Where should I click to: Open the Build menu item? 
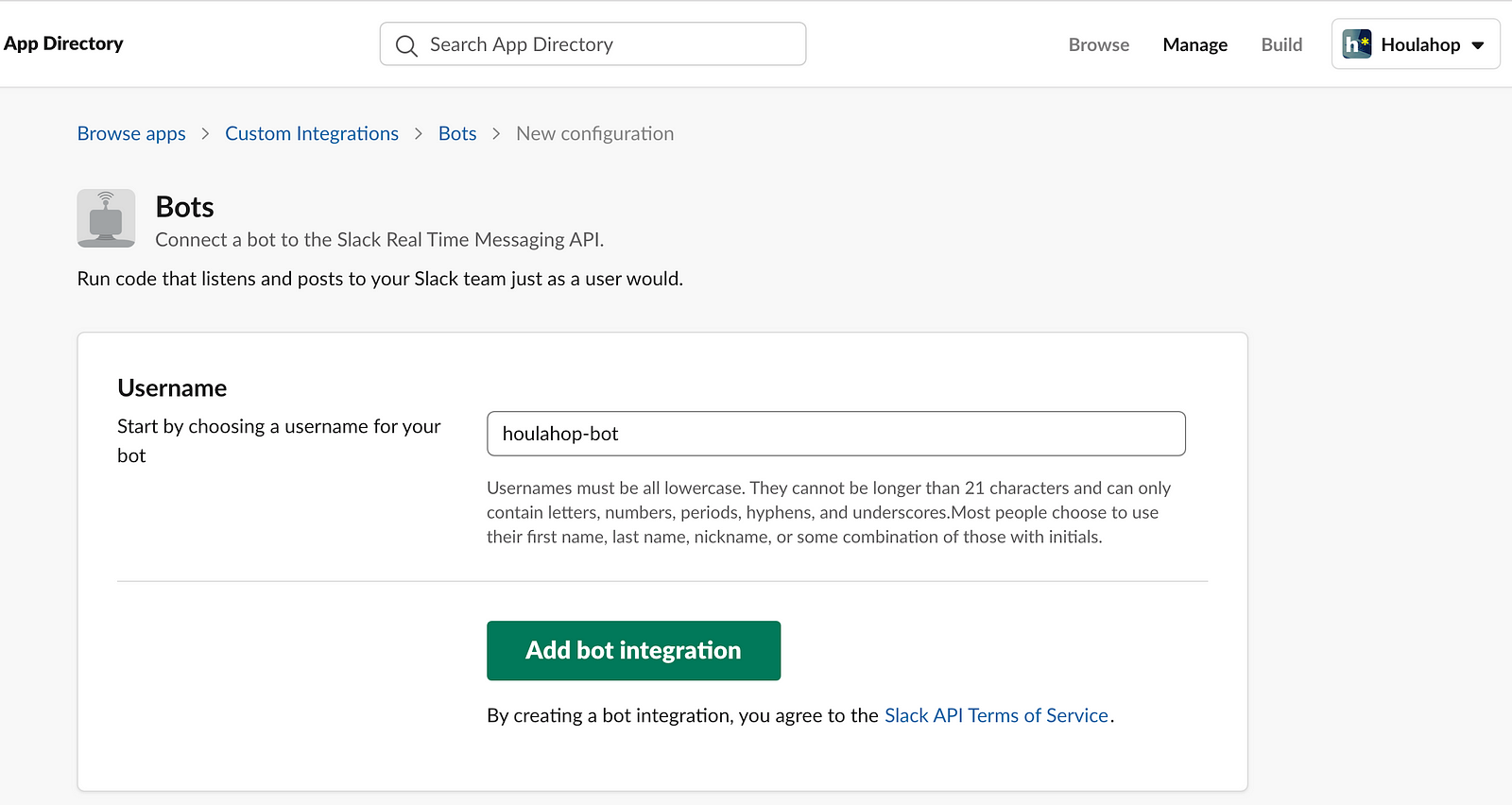click(1281, 44)
